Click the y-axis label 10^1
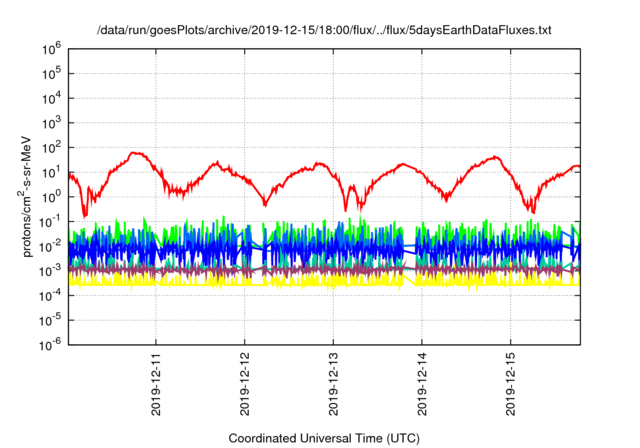The image size is (640, 448). [51, 173]
